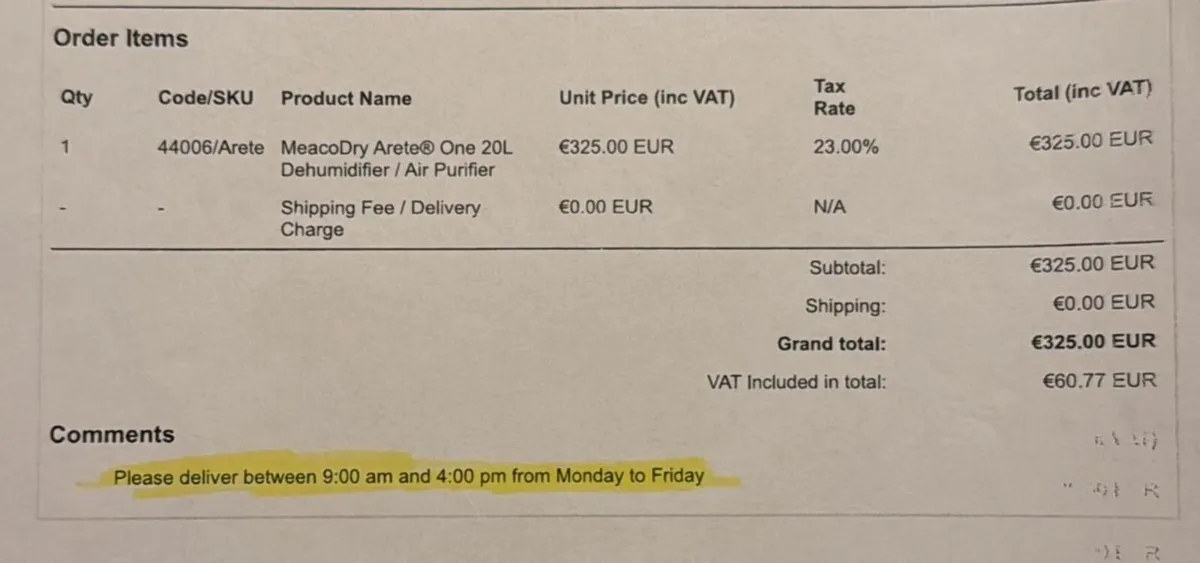The width and height of the screenshot is (1200, 563).
Task: Click the Order Items heading
Action: 120,38
